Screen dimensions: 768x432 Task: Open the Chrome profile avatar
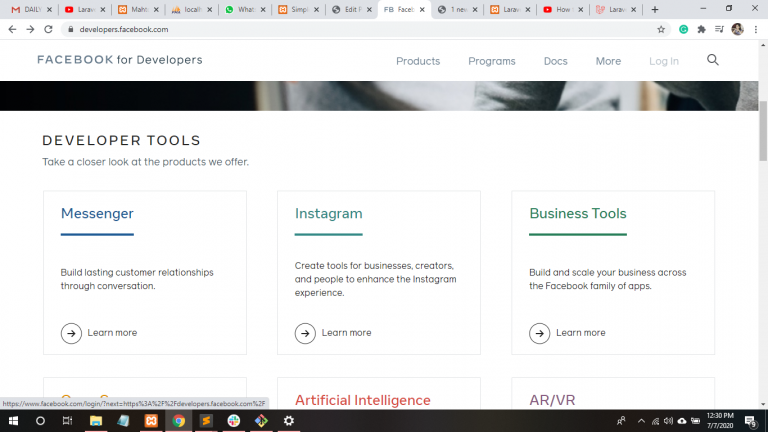point(737,29)
